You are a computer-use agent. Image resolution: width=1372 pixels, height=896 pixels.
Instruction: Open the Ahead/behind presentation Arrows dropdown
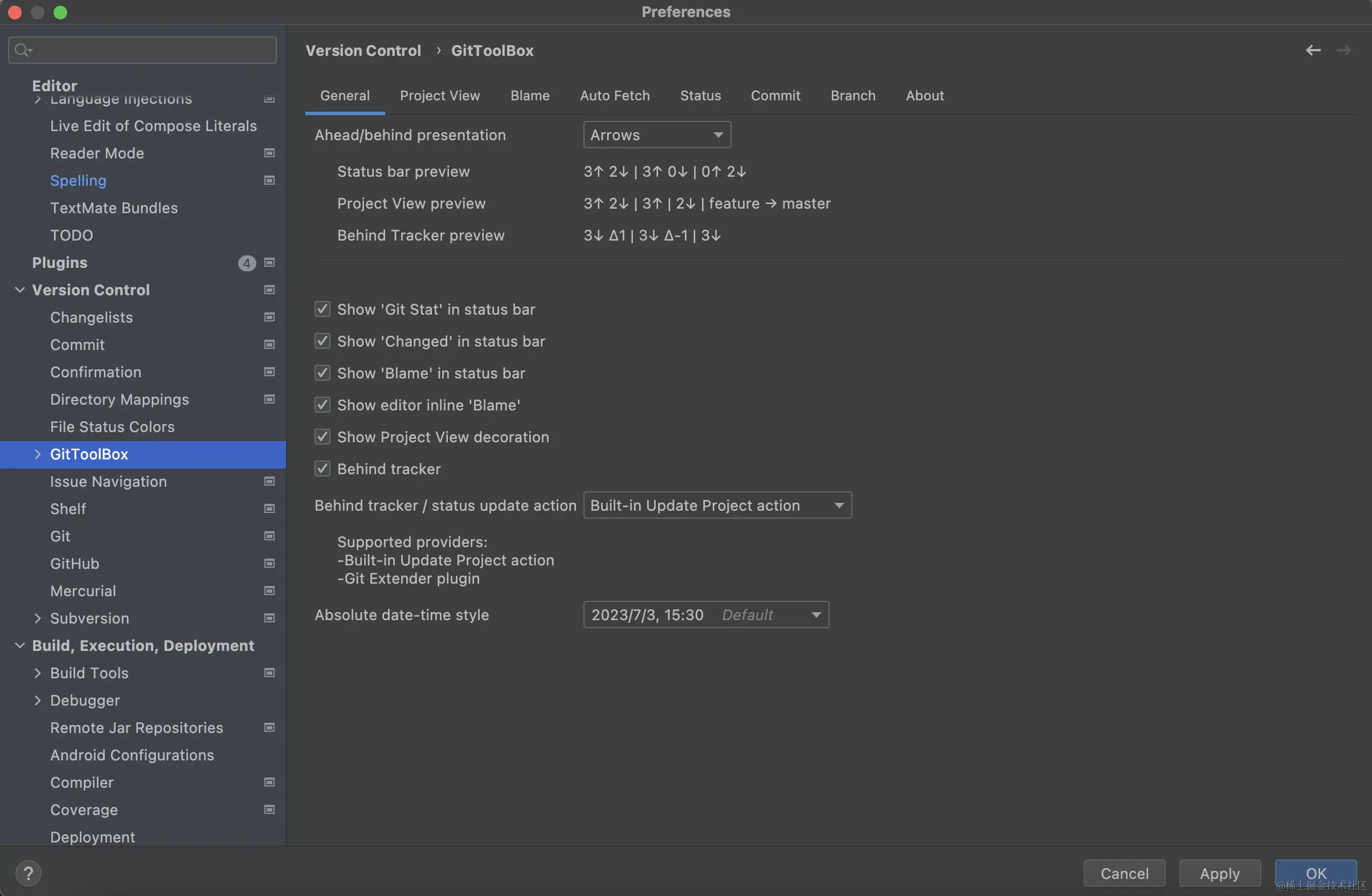tap(656, 135)
